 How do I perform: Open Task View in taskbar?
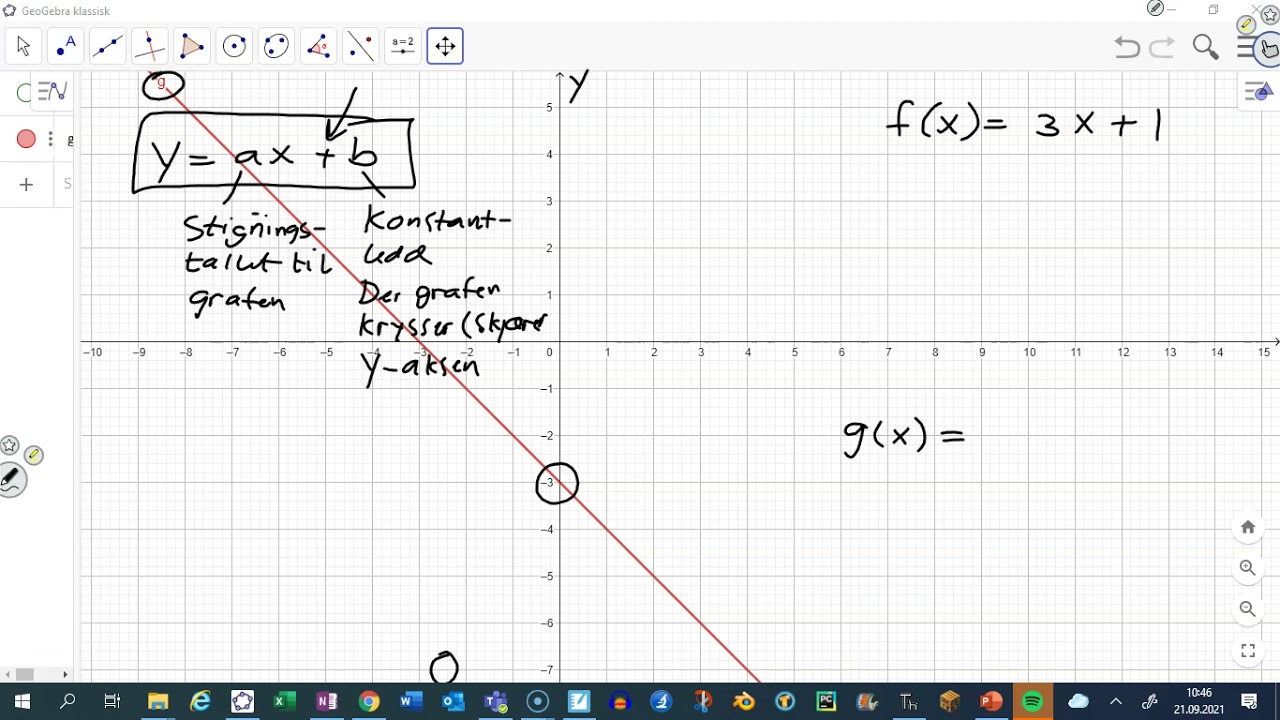pyautogui.click(x=112, y=701)
